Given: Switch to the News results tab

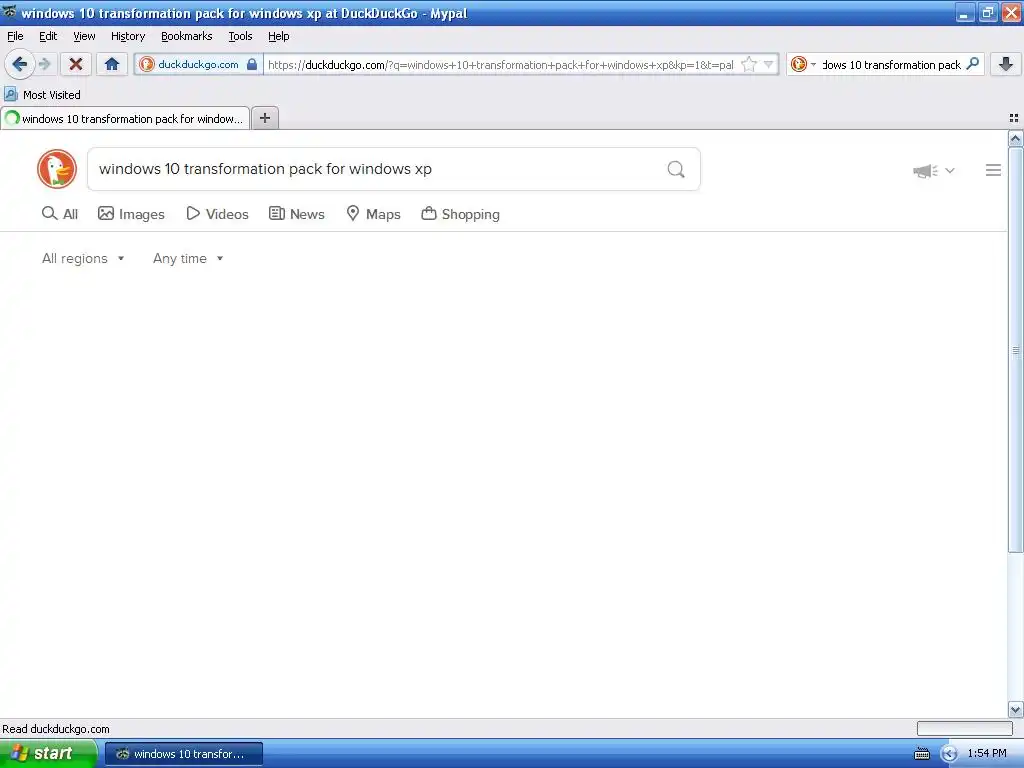Looking at the screenshot, I should [x=297, y=214].
